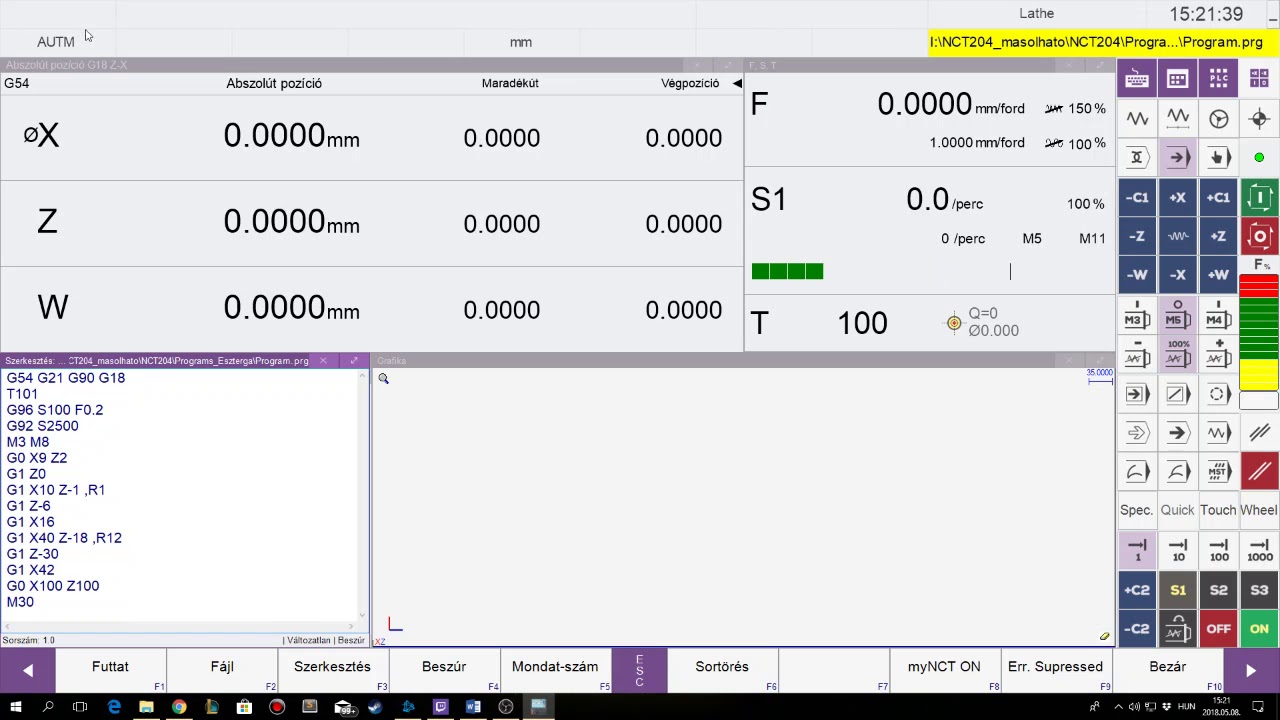The width and height of the screenshot is (1280, 720).
Task: Click the Sortörés softkey
Action: [x=722, y=669]
